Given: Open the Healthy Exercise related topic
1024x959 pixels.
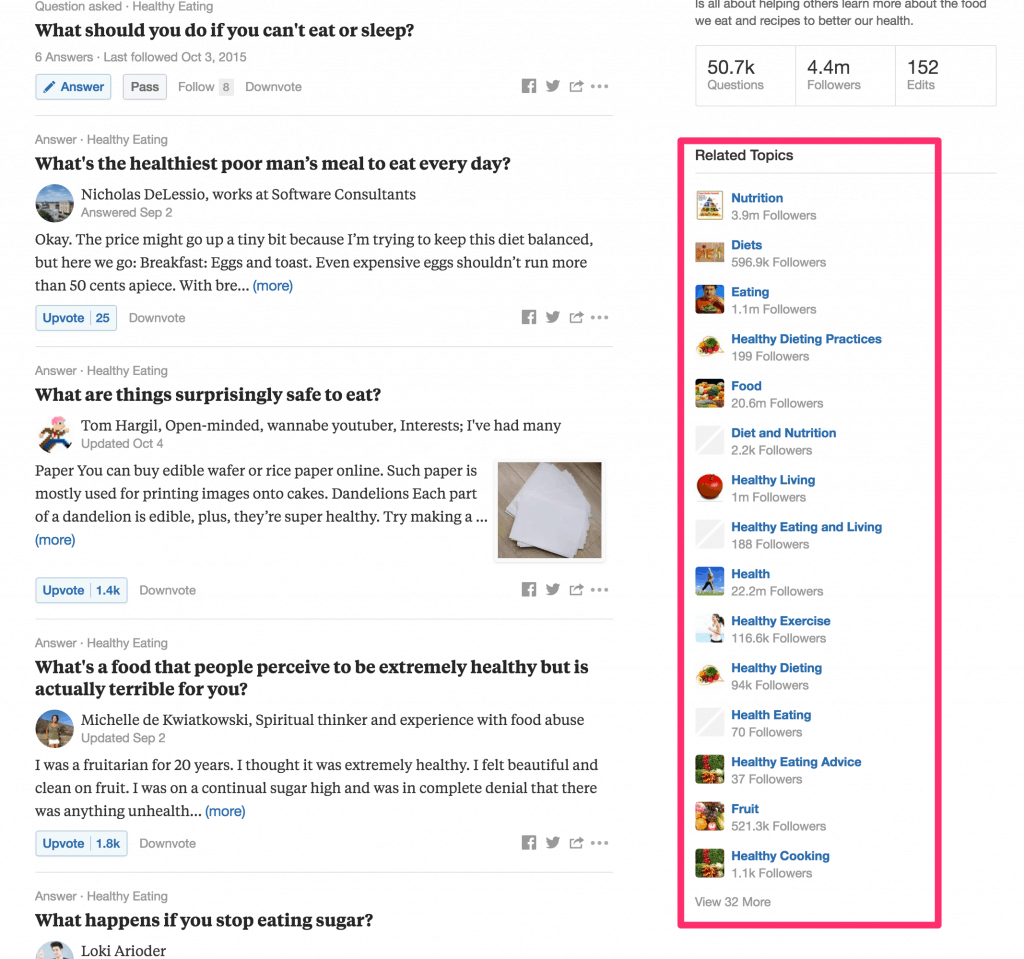Looking at the screenshot, I should [780, 621].
